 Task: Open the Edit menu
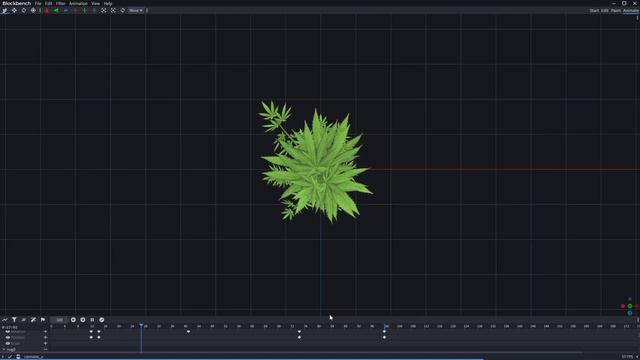pyautogui.click(x=49, y=3)
